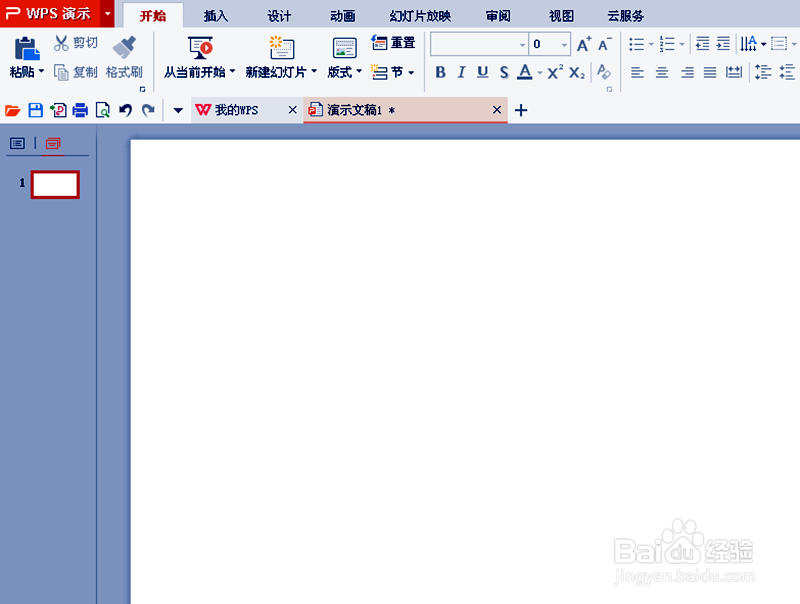Click the Clear Formatting eraser icon
This screenshot has height=604, width=800.
[604, 72]
